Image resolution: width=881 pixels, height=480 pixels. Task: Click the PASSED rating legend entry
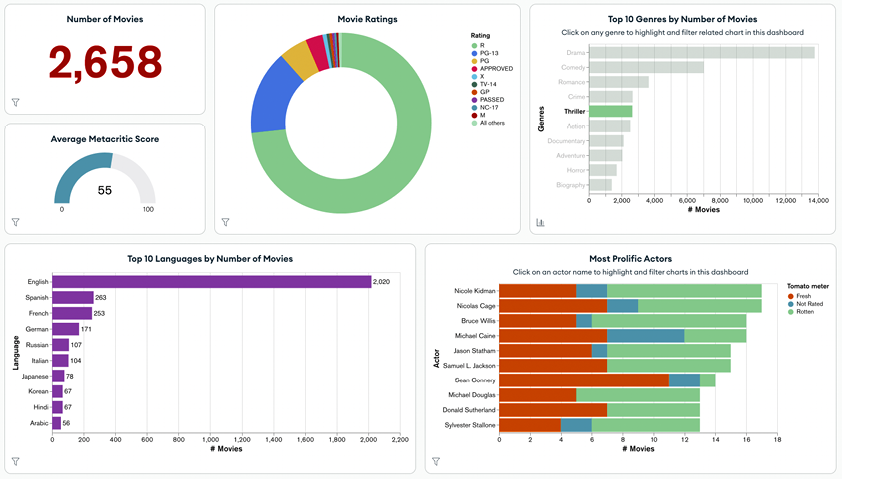pos(488,99)
